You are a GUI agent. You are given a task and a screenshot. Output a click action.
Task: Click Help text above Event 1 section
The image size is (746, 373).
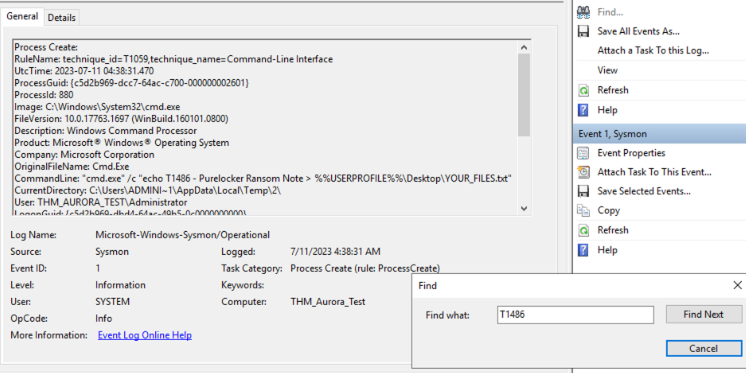607,110
